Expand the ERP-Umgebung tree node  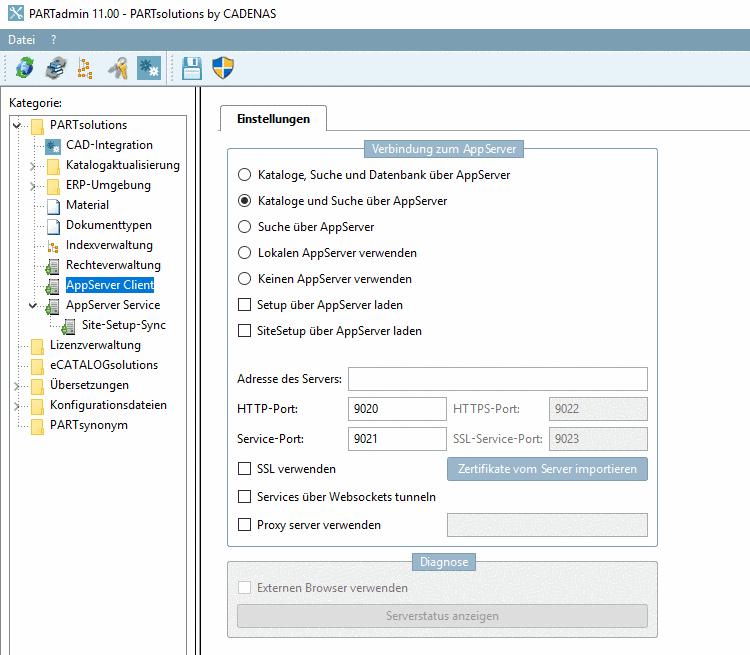[33, 186]
